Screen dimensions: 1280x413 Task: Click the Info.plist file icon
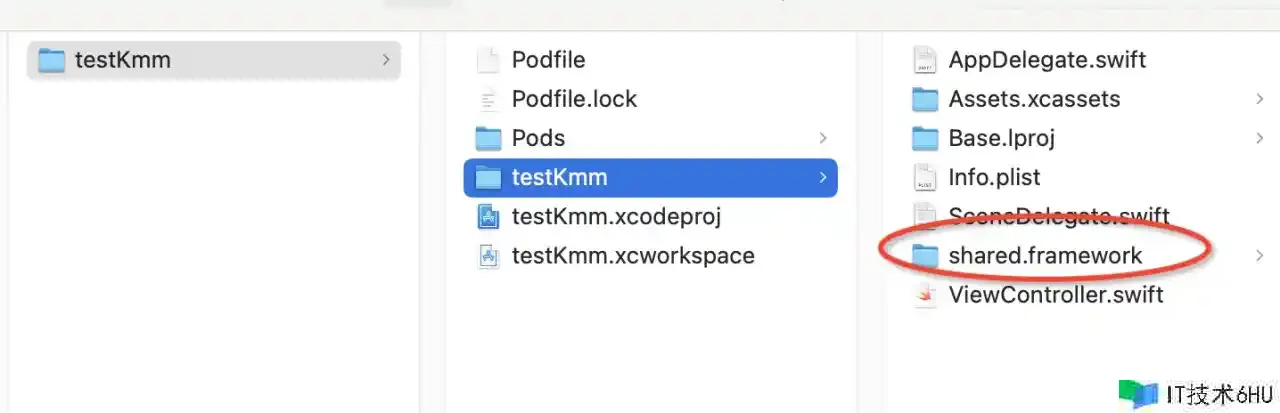tap(926, 177)
